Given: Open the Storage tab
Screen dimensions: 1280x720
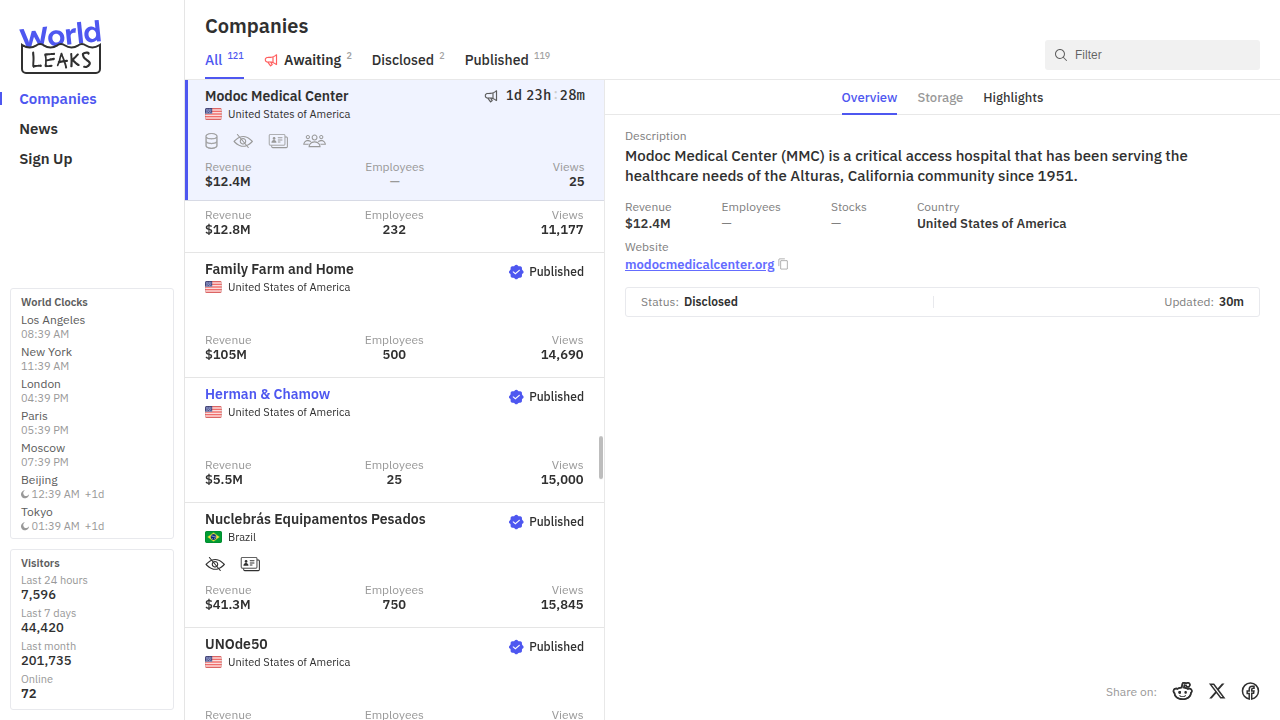Looking at the screenshot, I should coord(940,98).
